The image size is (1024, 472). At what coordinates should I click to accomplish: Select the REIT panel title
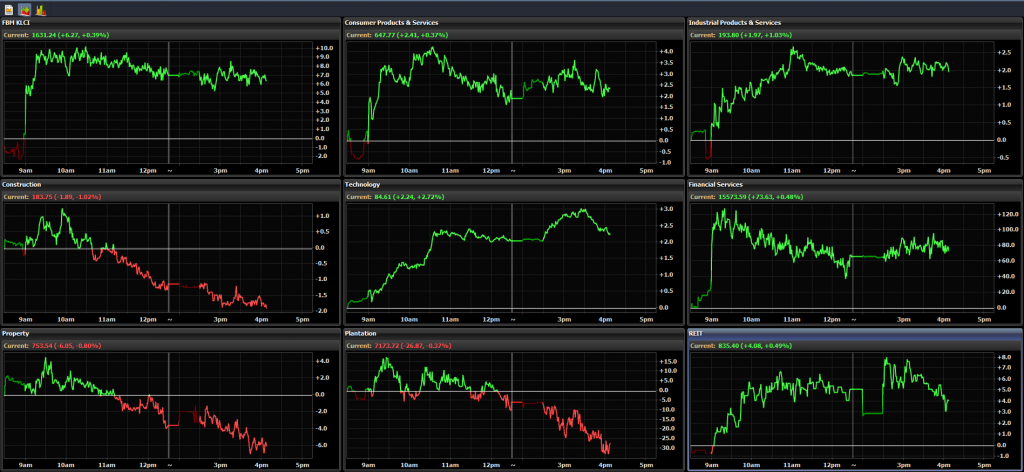click(696, 334)
